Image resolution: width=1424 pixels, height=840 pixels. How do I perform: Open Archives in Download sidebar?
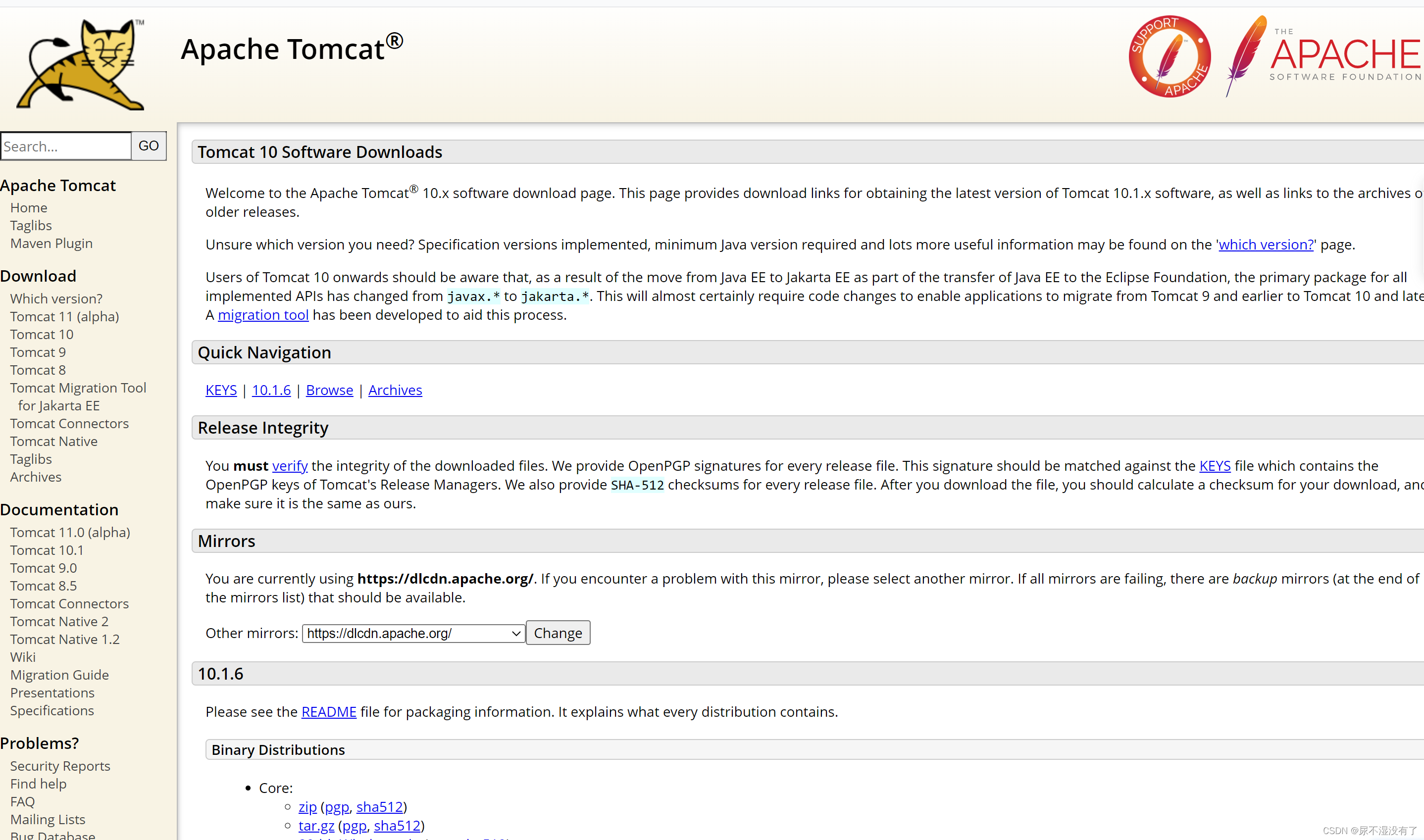[x=36, y=477]
